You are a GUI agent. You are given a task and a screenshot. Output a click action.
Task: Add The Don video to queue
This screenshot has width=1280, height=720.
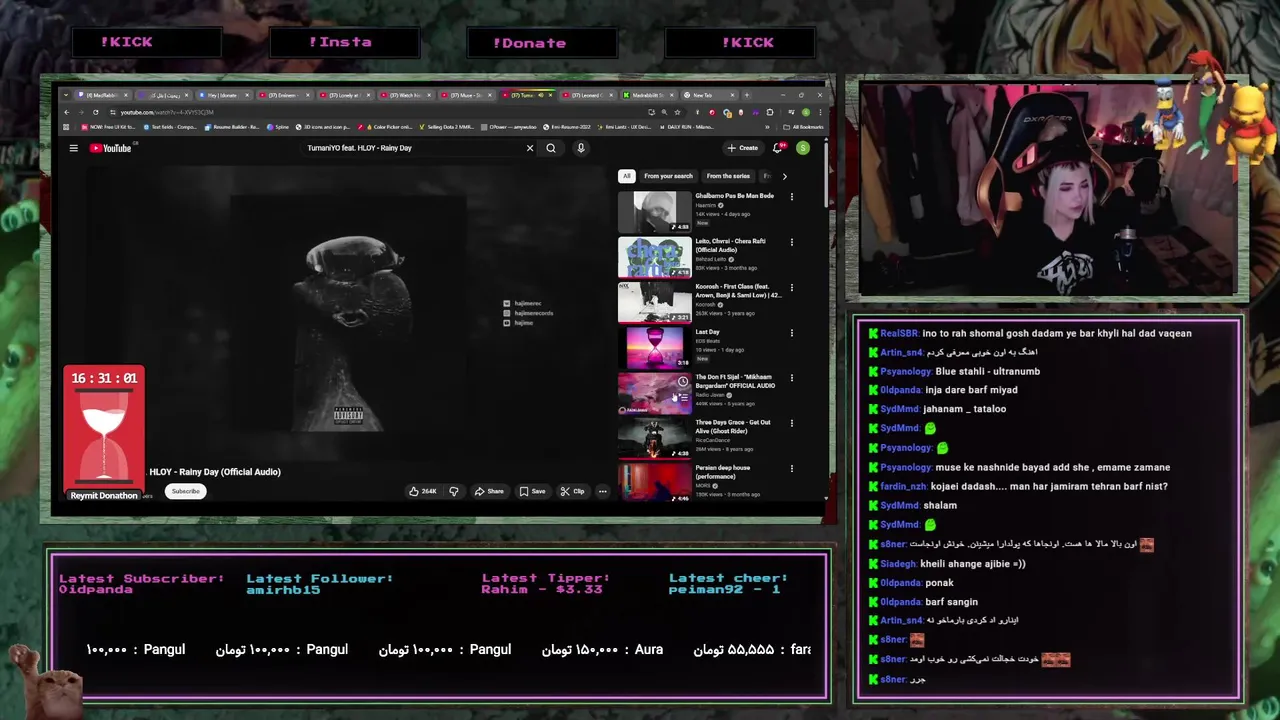point(683,397)
